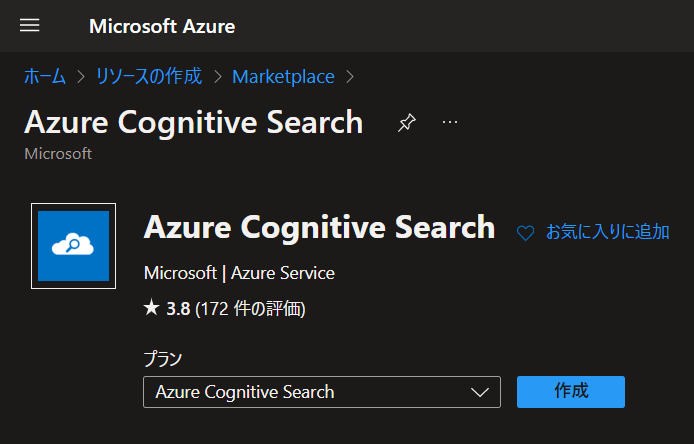Screen dimensions: 694x444
Task: Navigate to リソースの作成 breadcrumb
Action: (x=149, y=77)
